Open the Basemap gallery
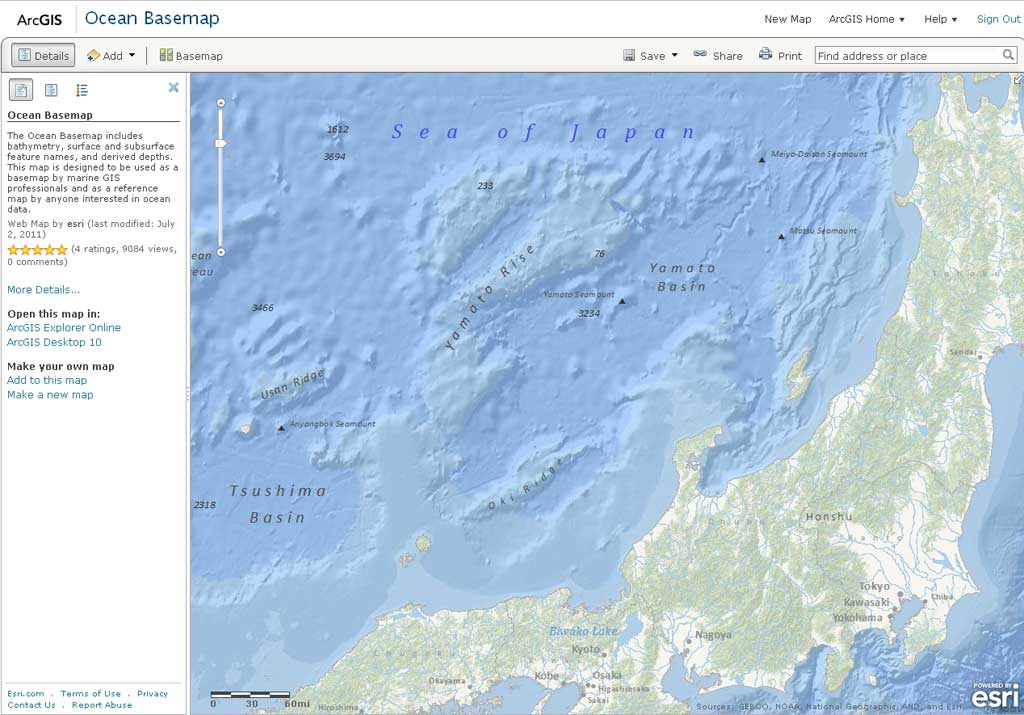 tap(191, 56)
